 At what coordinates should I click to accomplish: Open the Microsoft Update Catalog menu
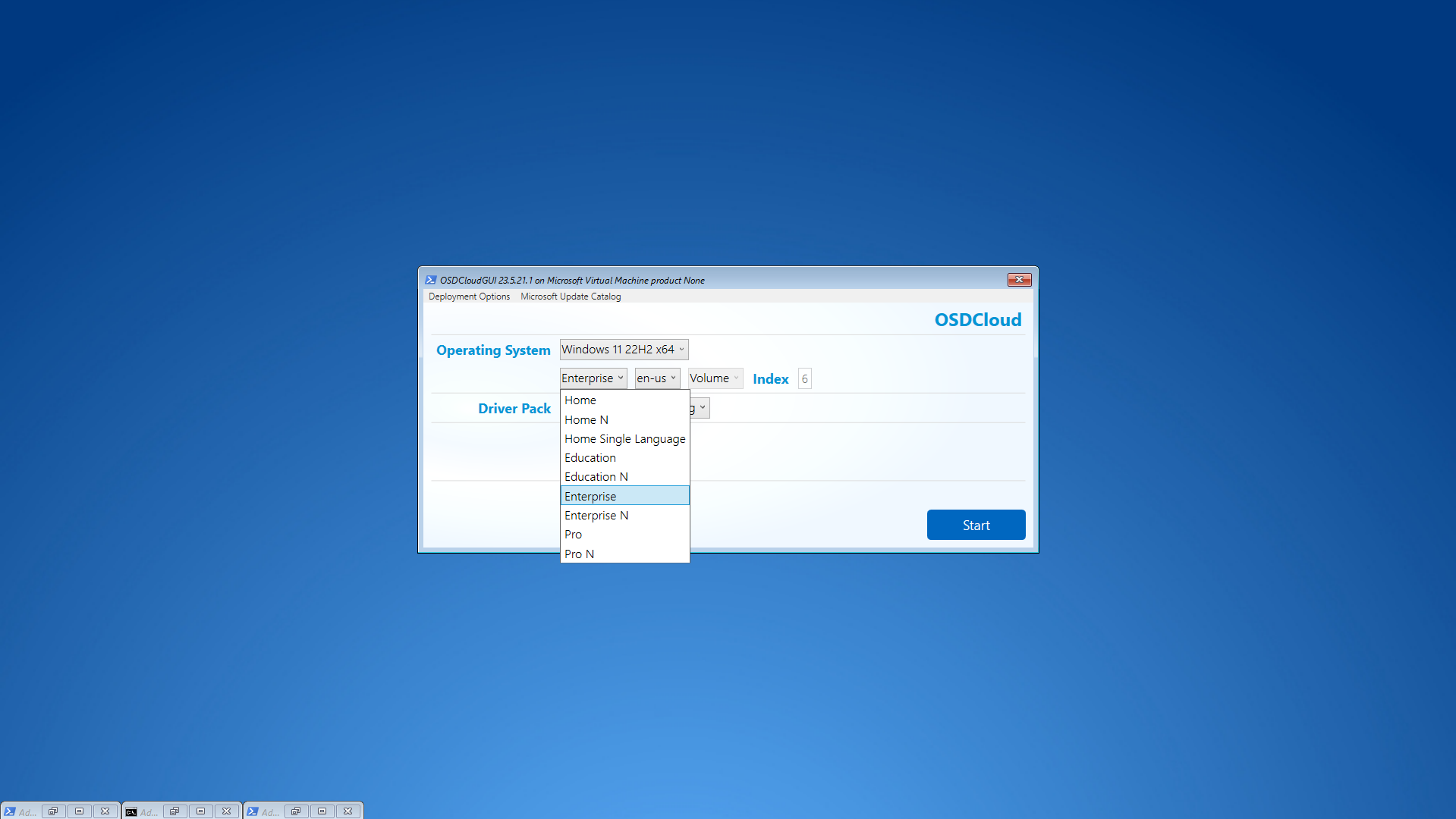(x=571, y=297)
